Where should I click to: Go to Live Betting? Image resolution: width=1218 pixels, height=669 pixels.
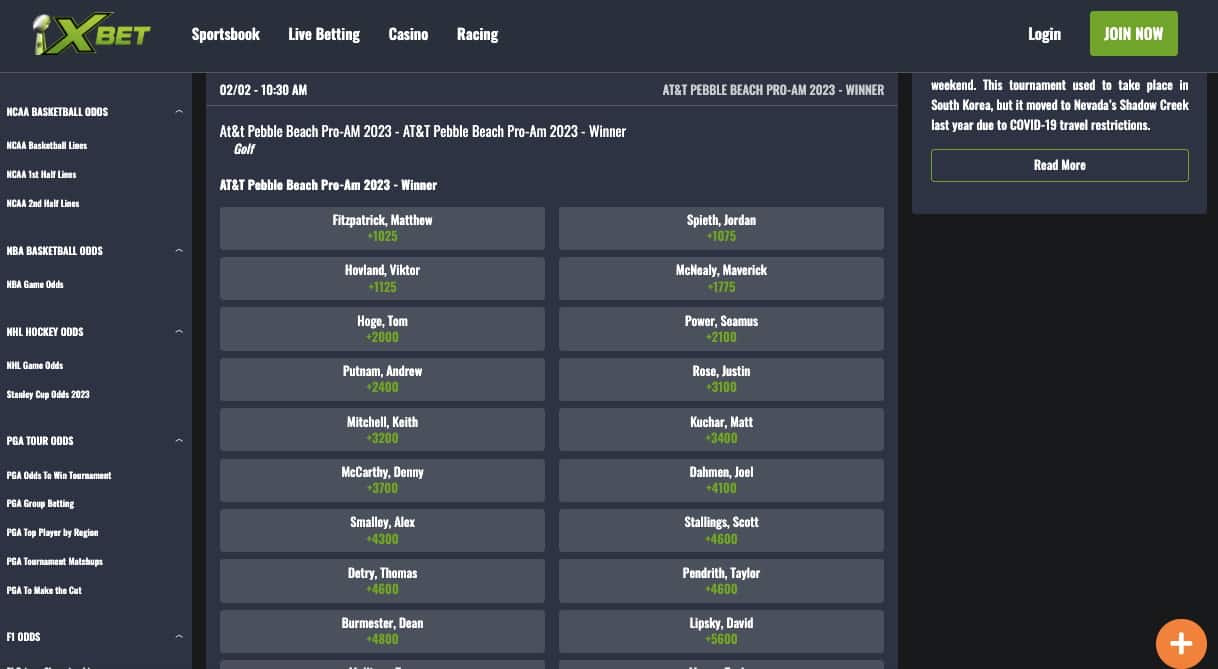pyautogui.click(x=324, y=34)
